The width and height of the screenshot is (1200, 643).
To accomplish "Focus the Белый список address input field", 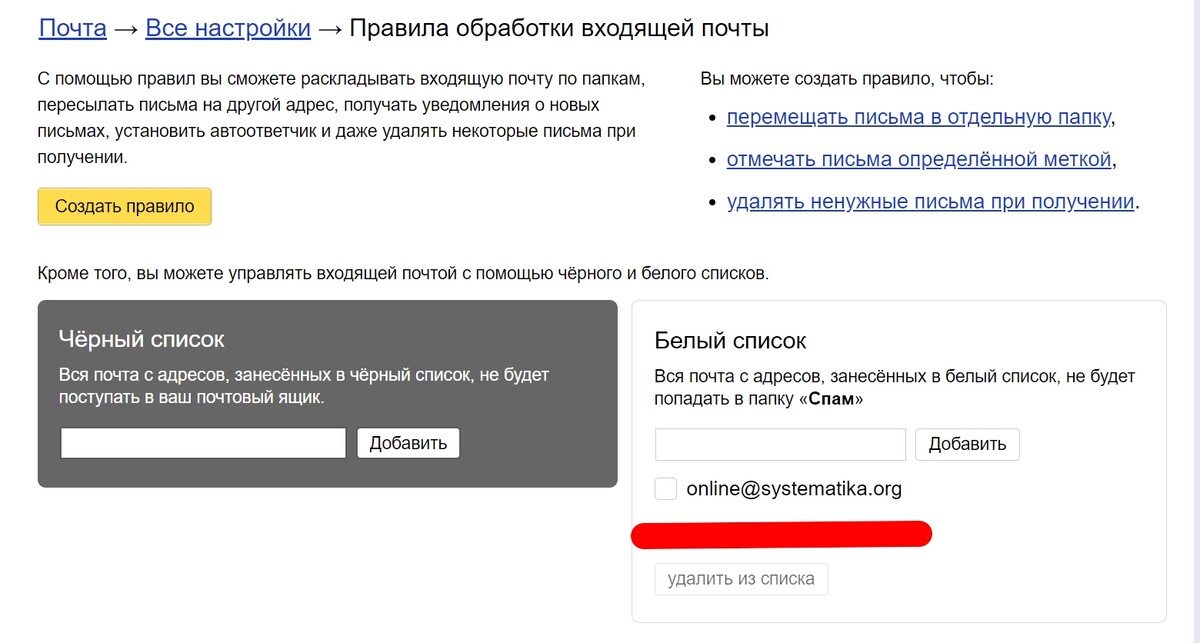I will tap(780, 444).
